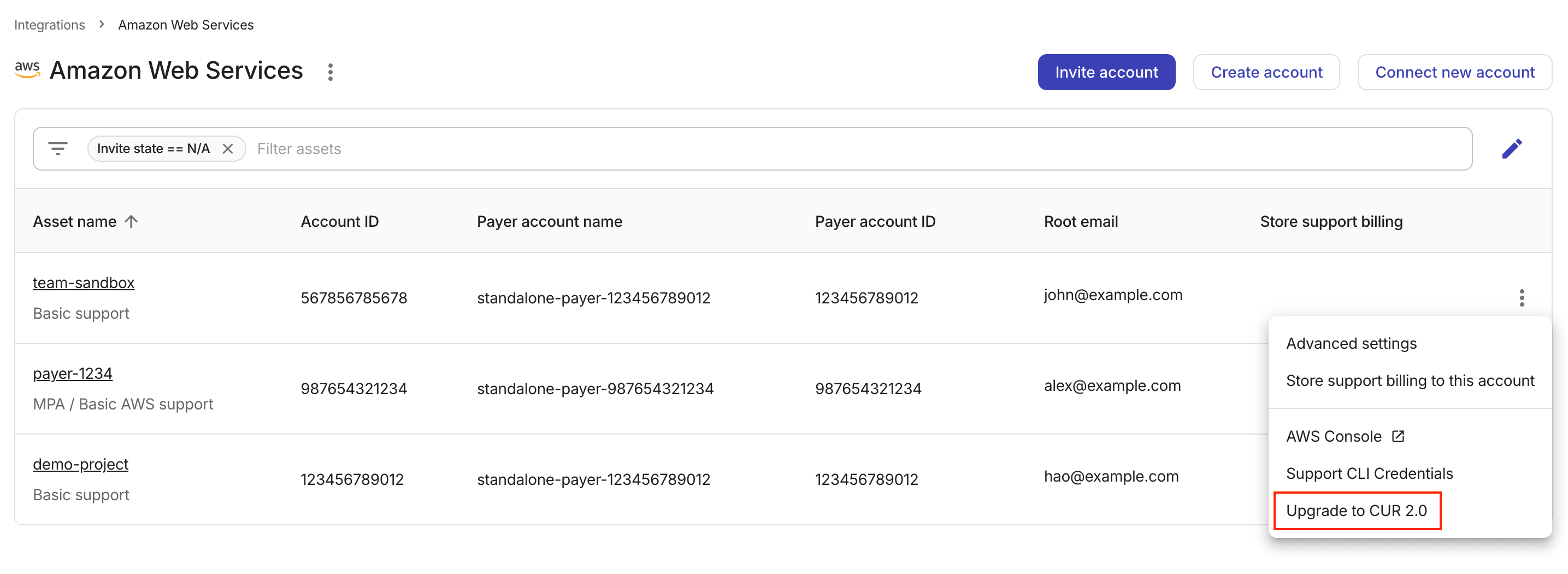
Task: Click the AWS logo icon
Action: (x=27, y=70)
